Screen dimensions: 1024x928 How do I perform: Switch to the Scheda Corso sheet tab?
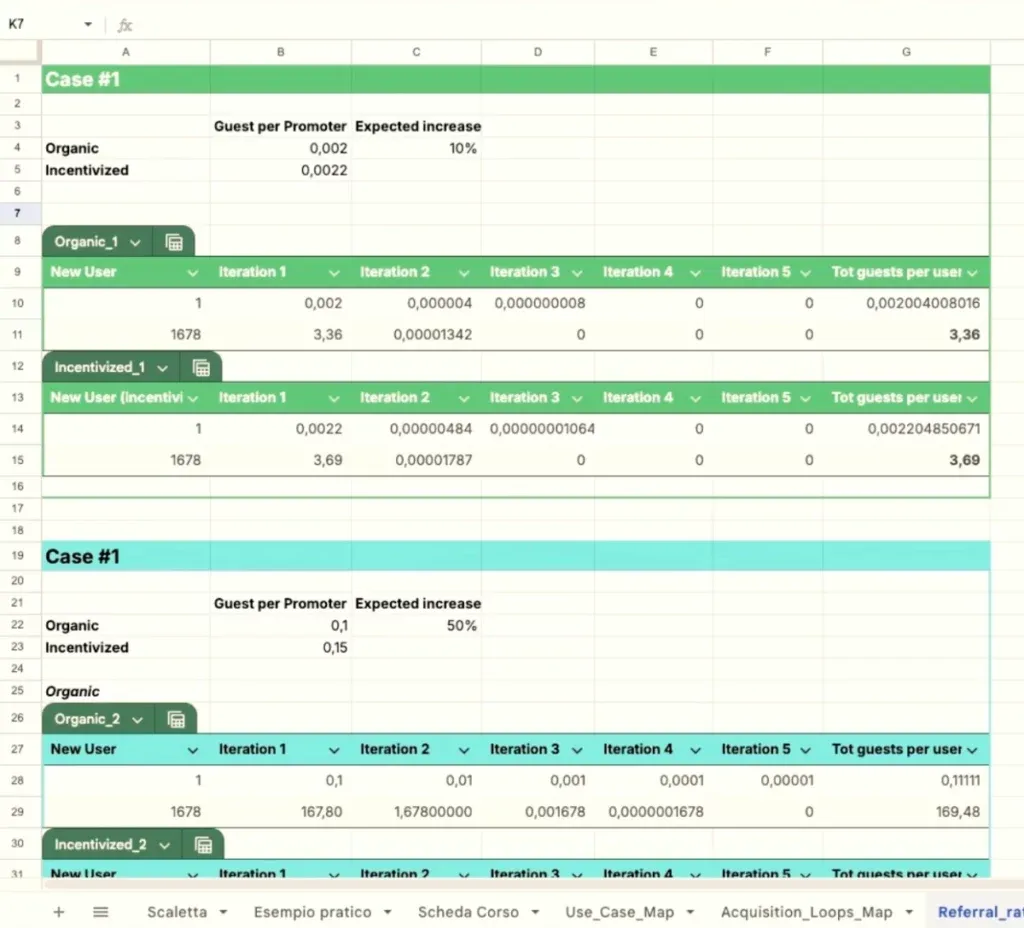pos(468,912)
